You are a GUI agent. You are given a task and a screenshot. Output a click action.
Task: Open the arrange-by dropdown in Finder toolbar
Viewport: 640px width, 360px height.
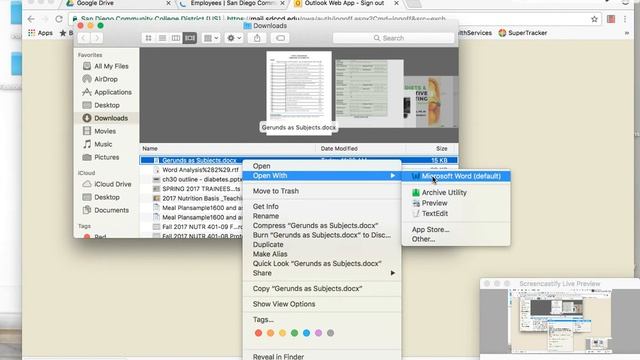(x=211, y=38)
